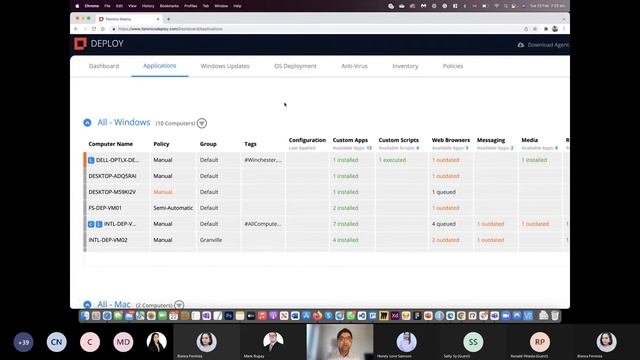The height and width of the screenshot is (360, 640).
Task: Go to the Anti-Virus tab
Action: click(x=354, y=66)
